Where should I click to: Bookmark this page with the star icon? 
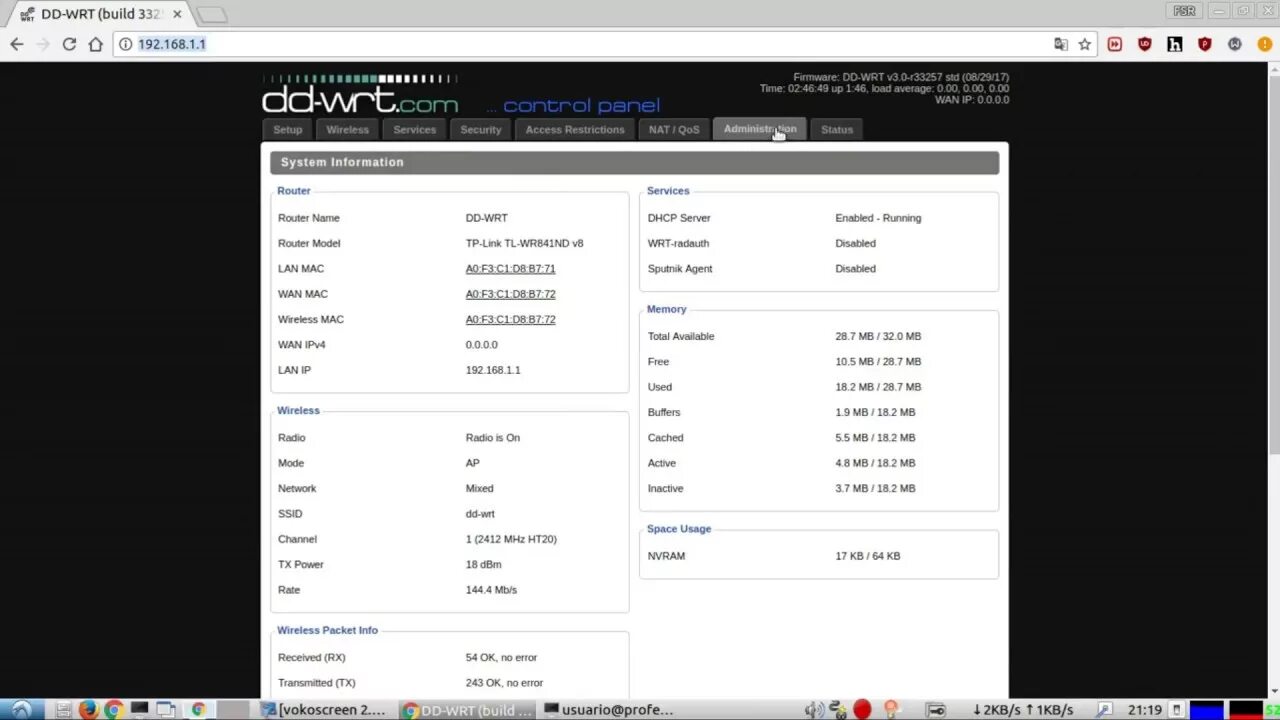1084,44
